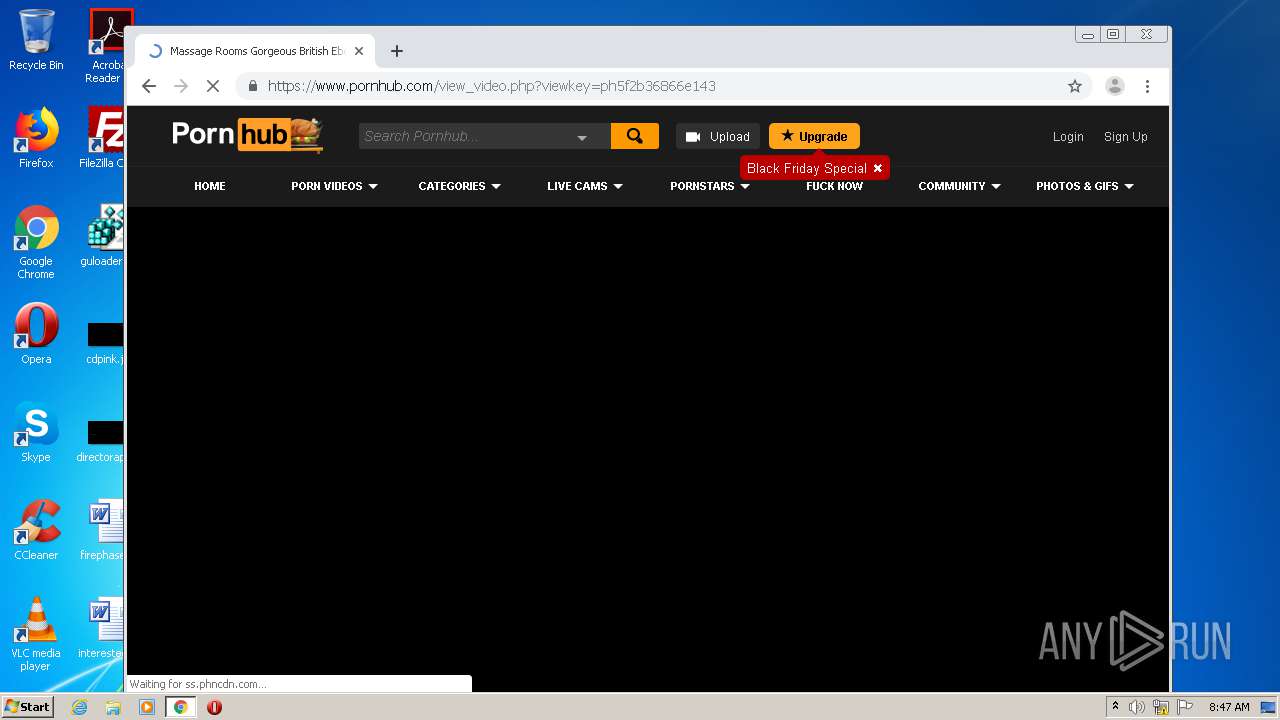
Task: Bookmark this page with the star icon
Action: pos(1075,86)
